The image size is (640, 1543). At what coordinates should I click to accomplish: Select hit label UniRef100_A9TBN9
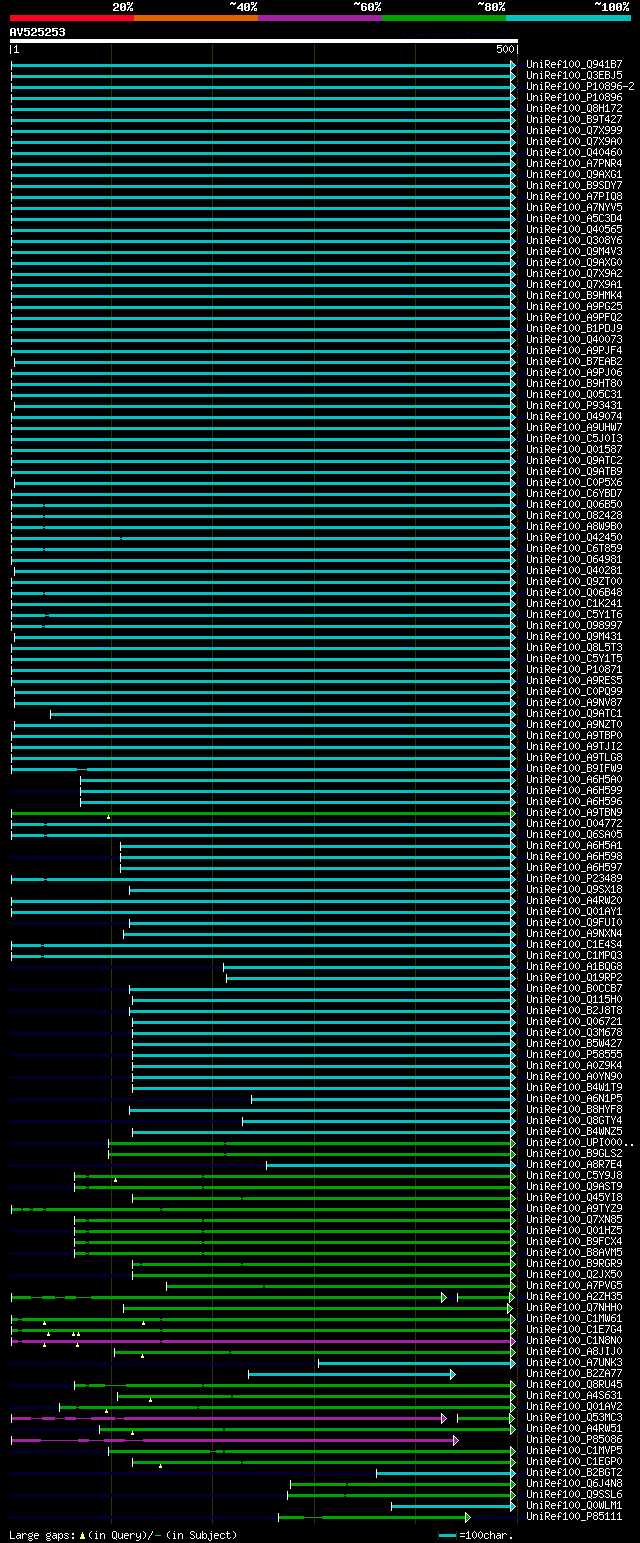pos(574,813)
